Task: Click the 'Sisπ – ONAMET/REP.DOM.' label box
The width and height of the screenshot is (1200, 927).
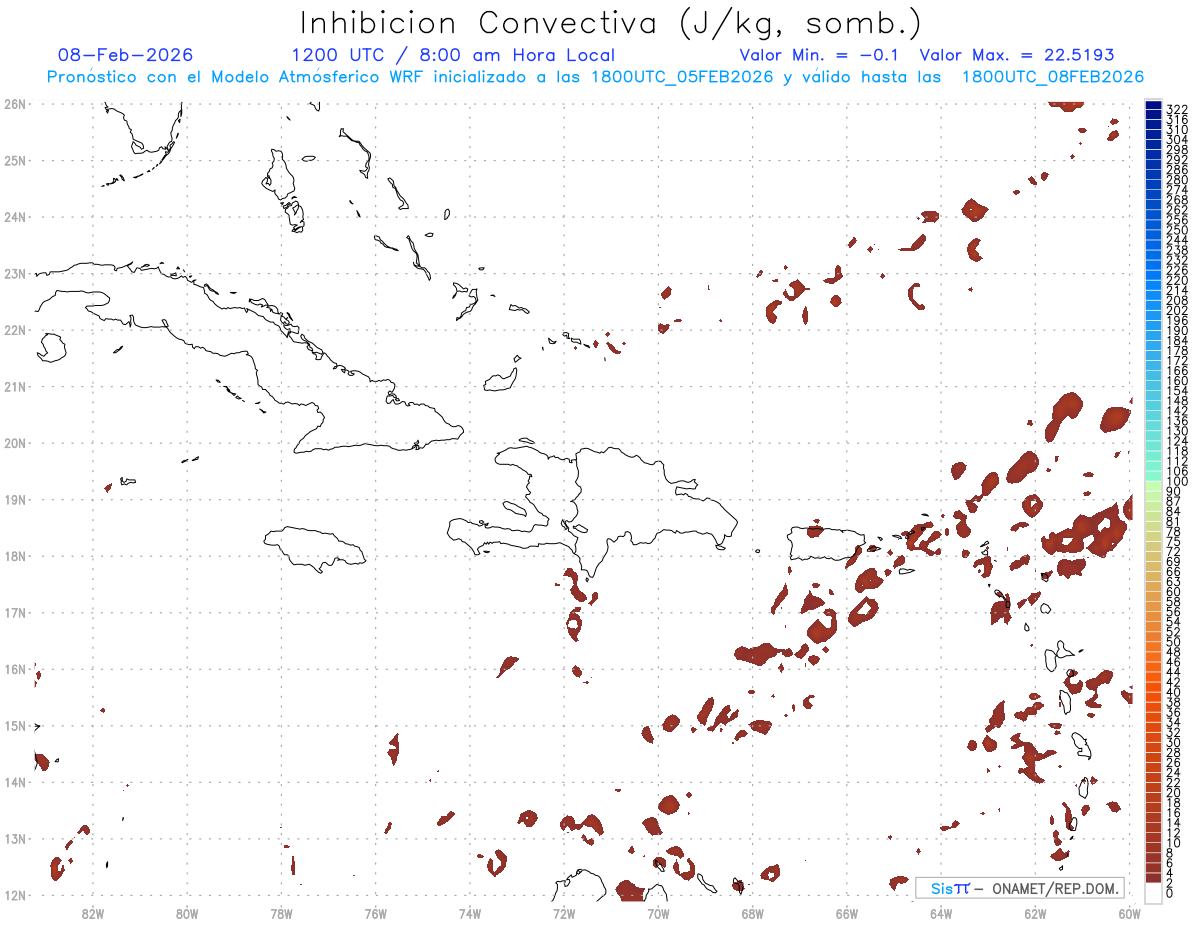Action: 1020,888
